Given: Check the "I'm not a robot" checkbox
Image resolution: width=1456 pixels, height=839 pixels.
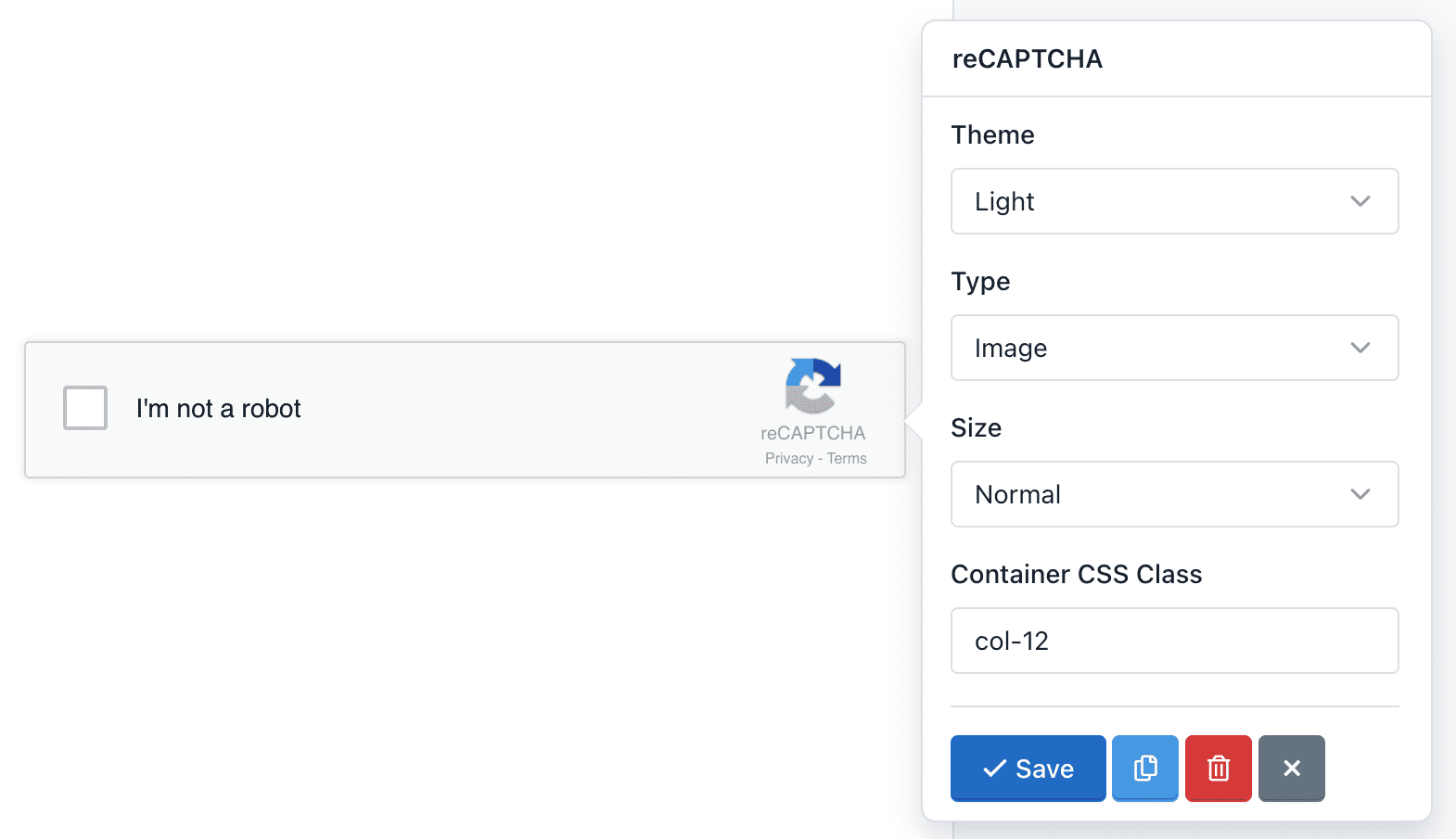Looking at the screenshot, I should pos(85,408).
